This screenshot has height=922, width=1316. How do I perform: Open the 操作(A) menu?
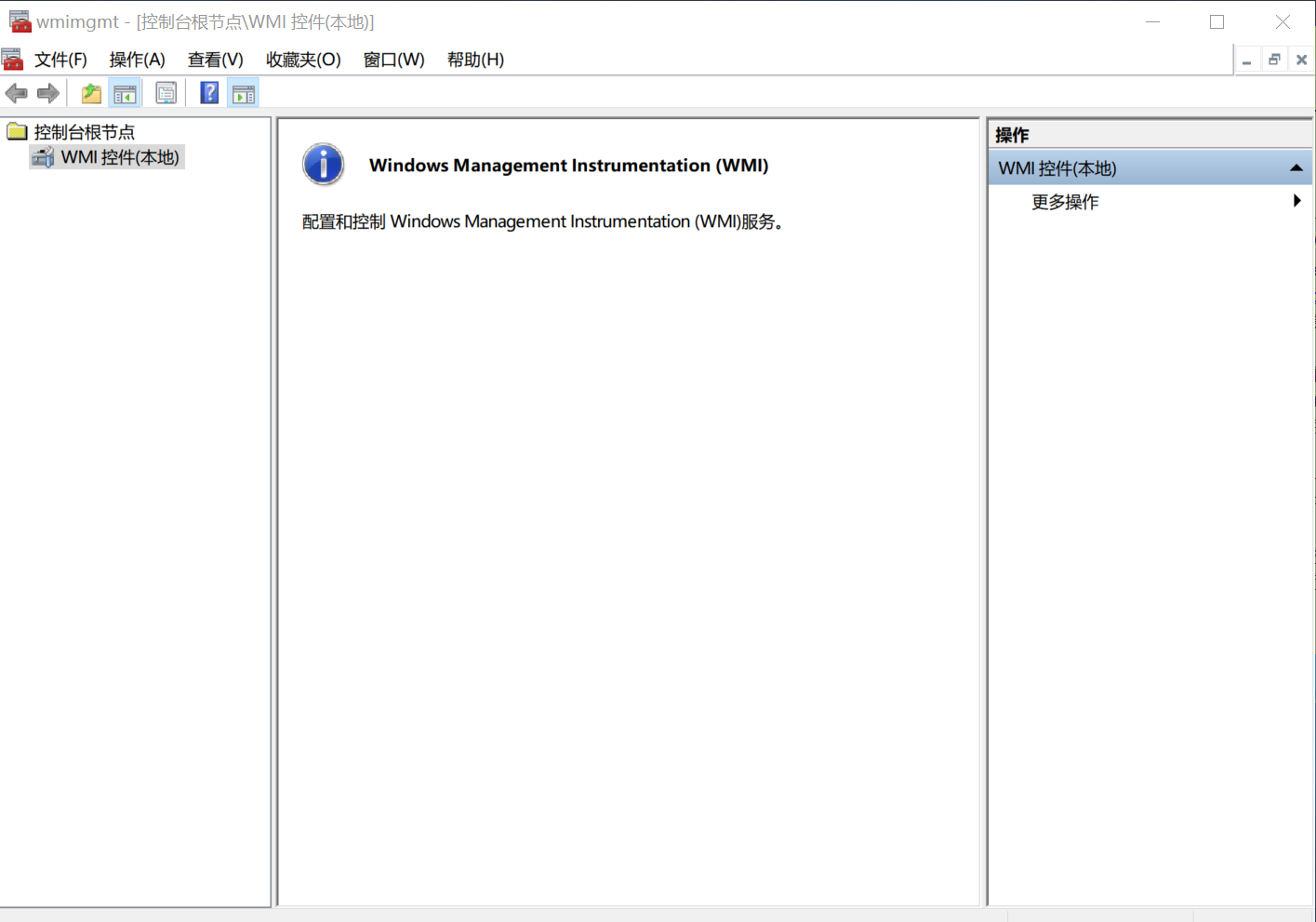tap(137, 60)
